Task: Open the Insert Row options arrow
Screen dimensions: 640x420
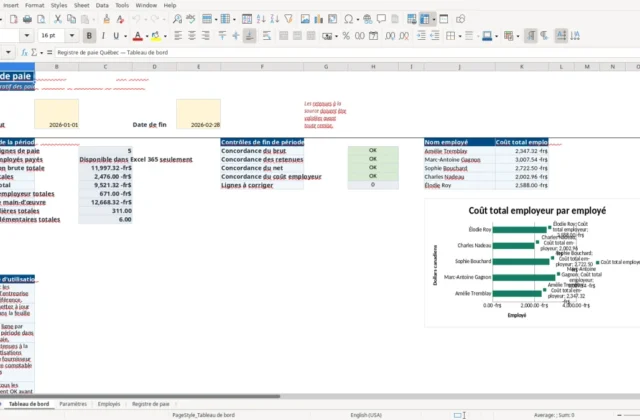Action: (x=216, y=19)
